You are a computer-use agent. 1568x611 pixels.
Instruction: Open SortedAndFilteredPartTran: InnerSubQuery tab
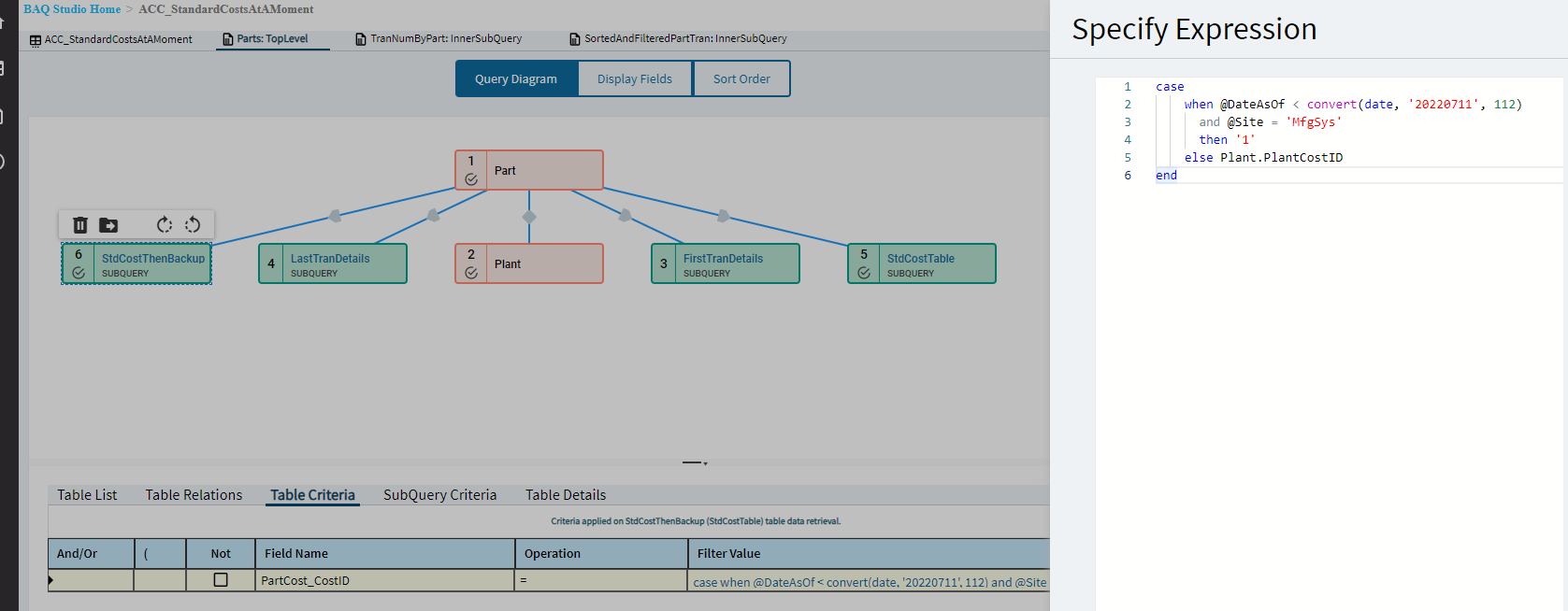(x=679, y=39)
